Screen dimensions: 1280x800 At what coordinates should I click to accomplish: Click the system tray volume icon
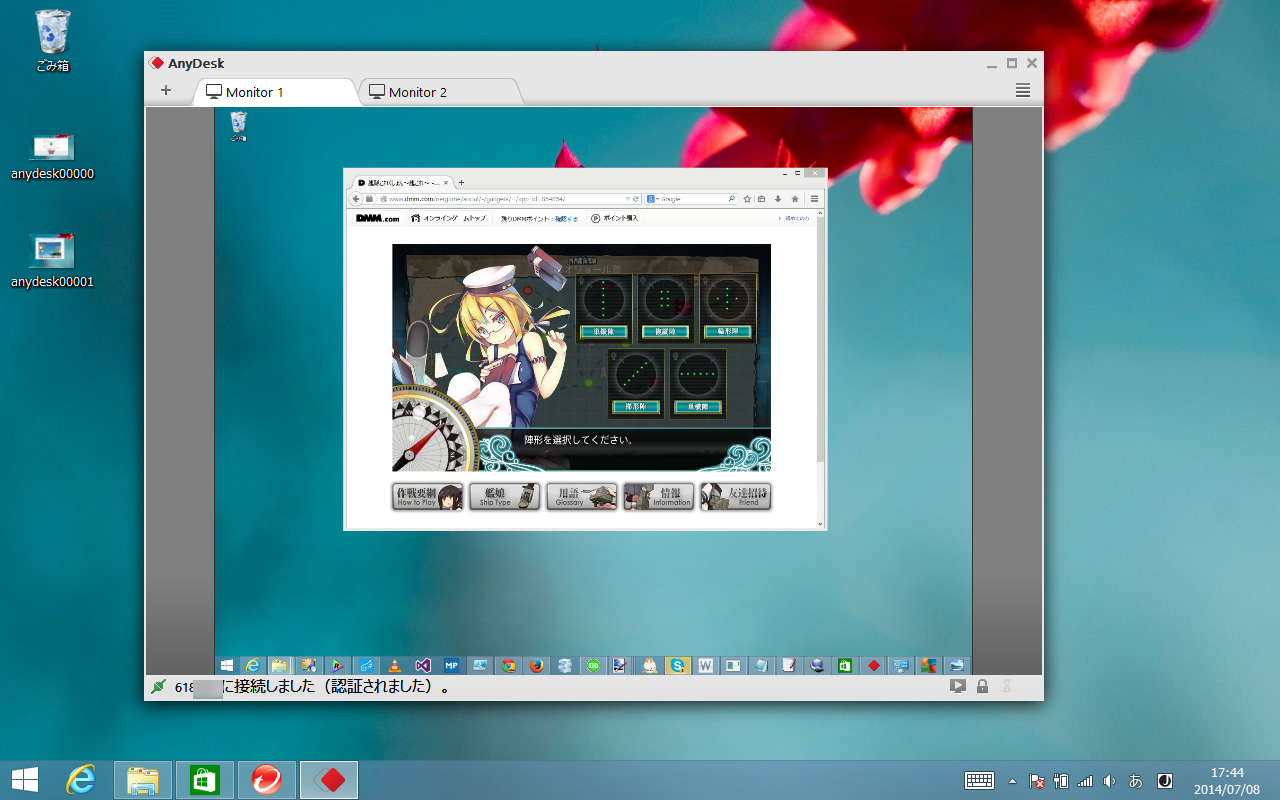1109,780
